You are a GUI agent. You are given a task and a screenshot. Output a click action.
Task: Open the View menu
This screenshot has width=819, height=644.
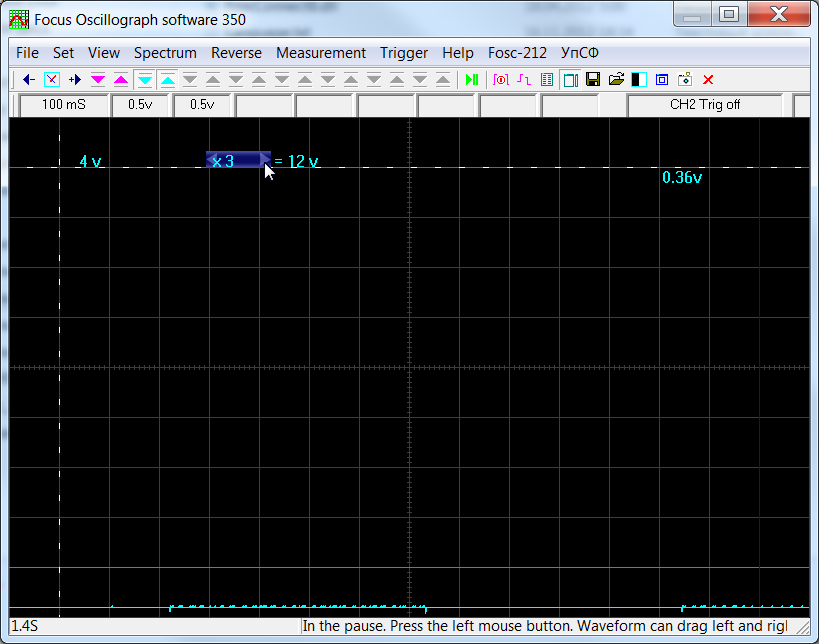click(104, 53)
